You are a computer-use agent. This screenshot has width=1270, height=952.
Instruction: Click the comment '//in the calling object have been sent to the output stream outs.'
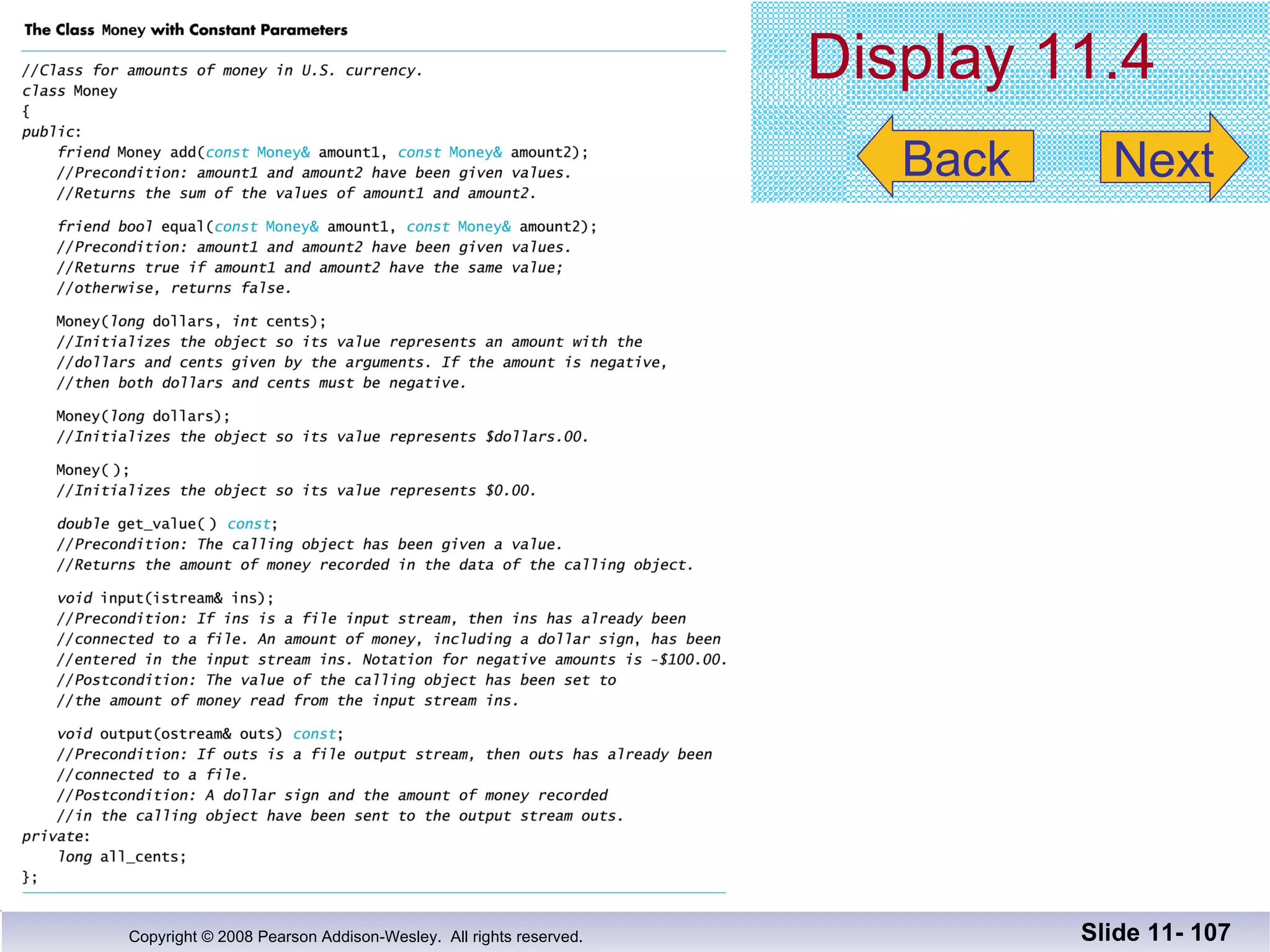click(340, 816)
